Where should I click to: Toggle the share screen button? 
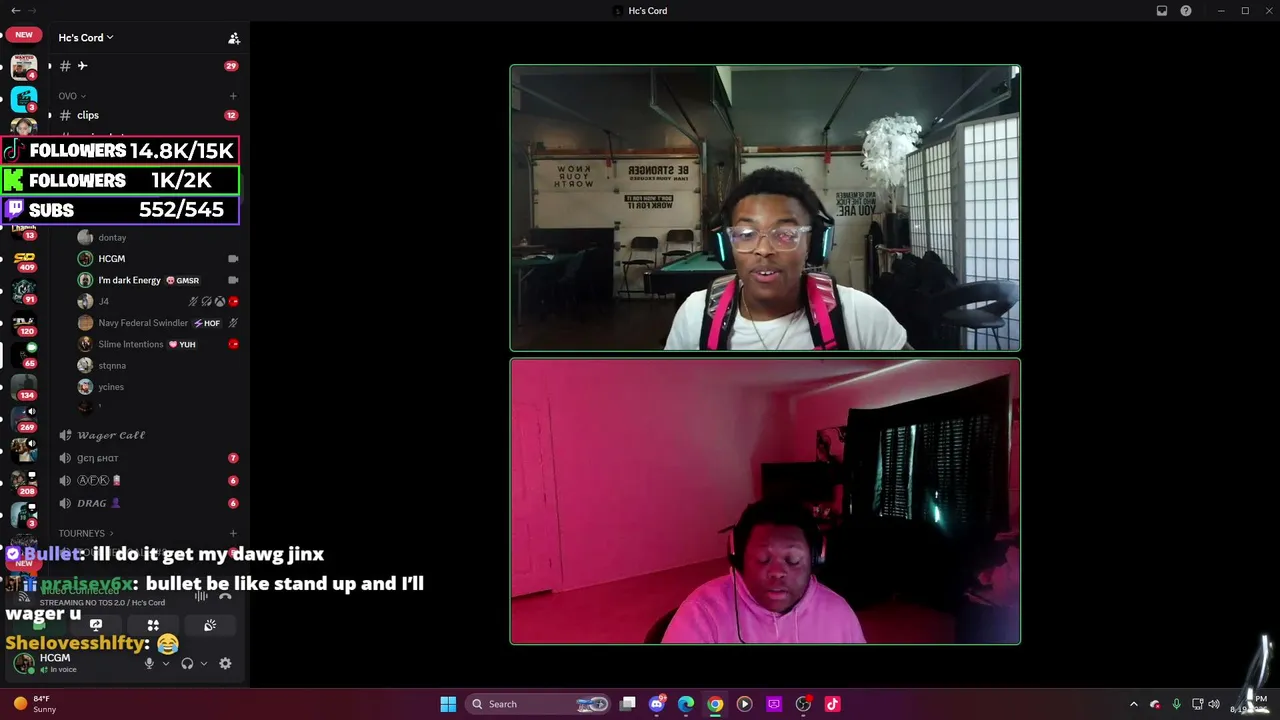[96, 625]
